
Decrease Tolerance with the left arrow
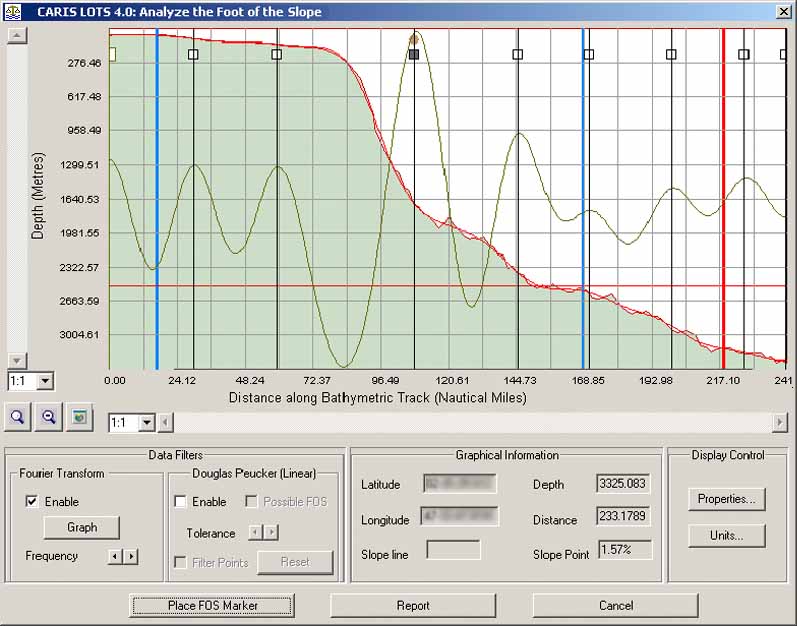click(x=256, y=533)
